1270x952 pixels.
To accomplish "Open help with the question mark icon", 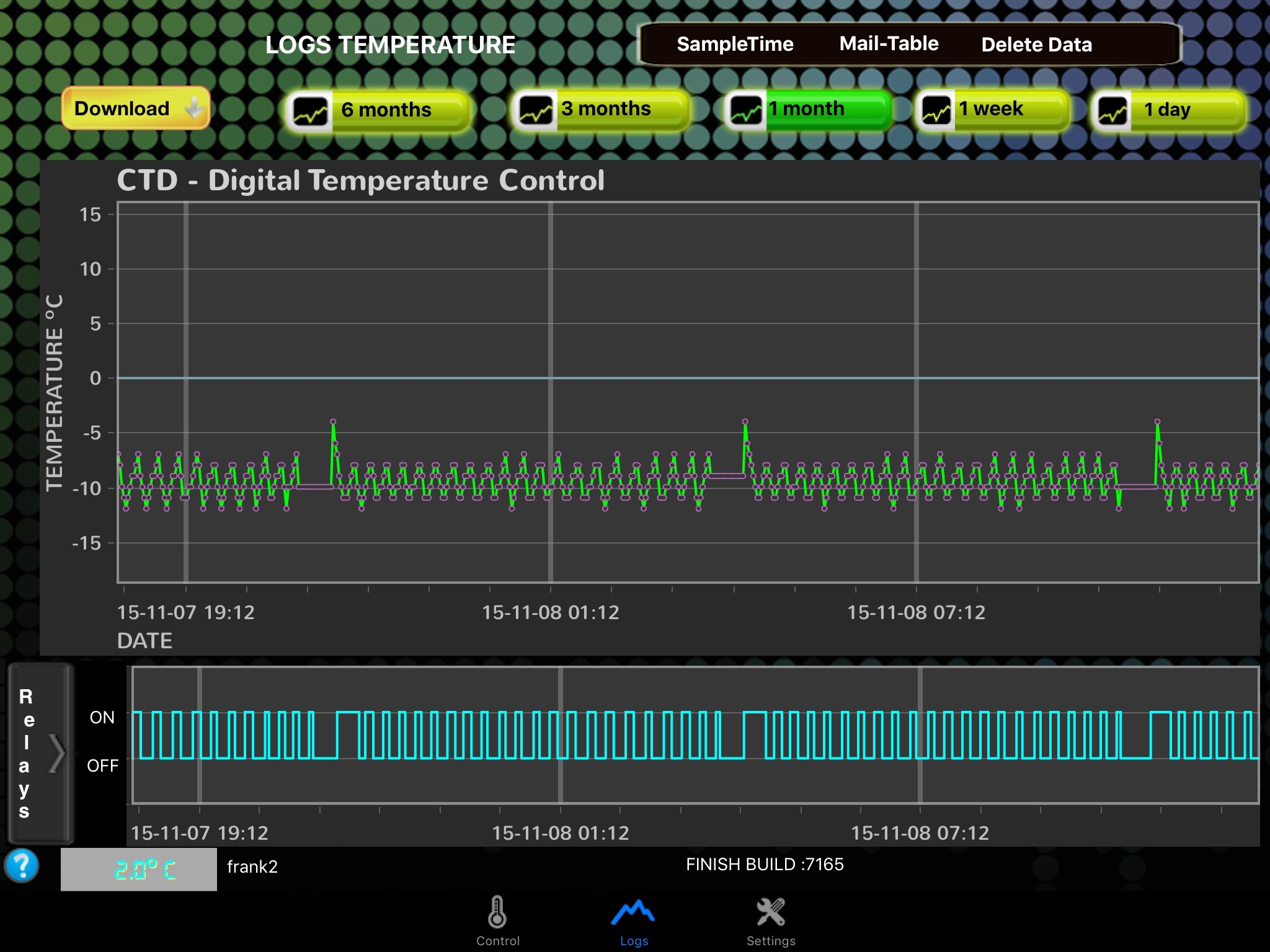I will (22, 866).
